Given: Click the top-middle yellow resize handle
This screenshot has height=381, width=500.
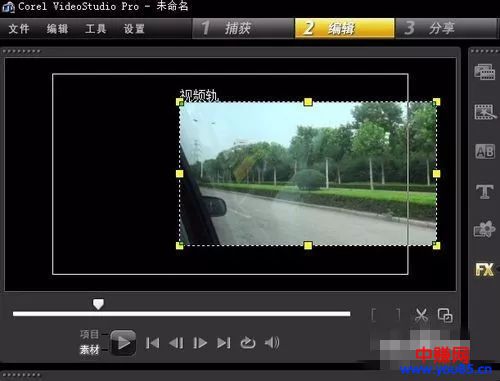Looking at the screenshot, I should click(308, 102).
